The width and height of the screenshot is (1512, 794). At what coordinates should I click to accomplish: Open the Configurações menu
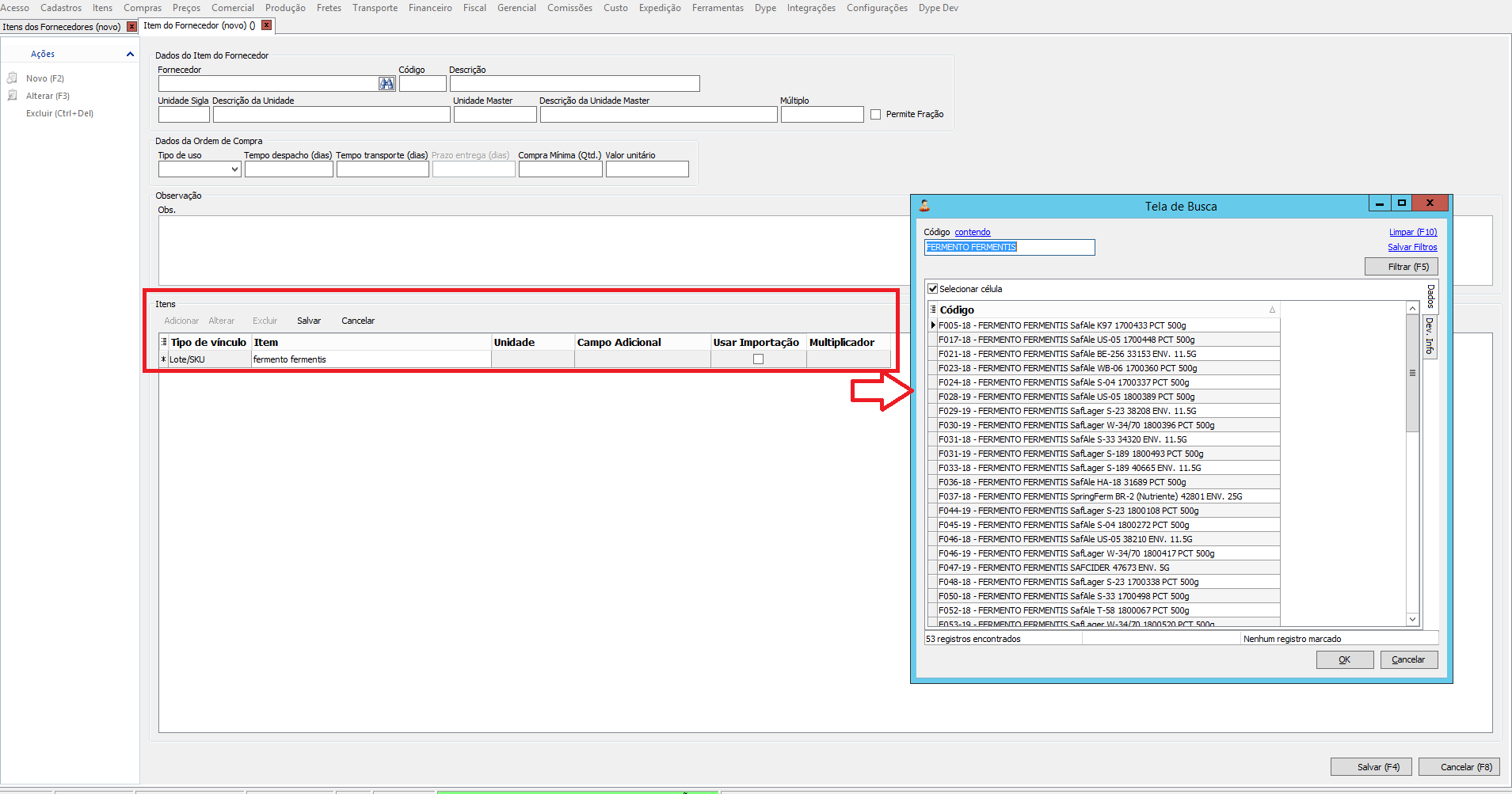click(x=877, y=8)
